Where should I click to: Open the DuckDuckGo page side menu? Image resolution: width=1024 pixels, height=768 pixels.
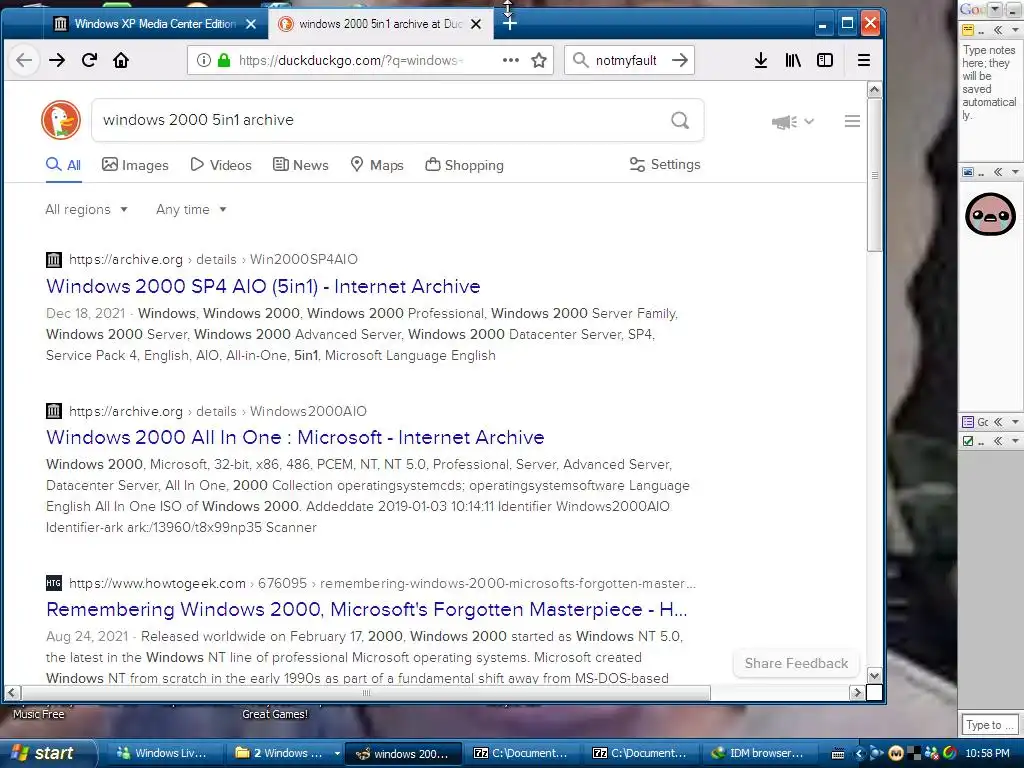coord(852,121)
